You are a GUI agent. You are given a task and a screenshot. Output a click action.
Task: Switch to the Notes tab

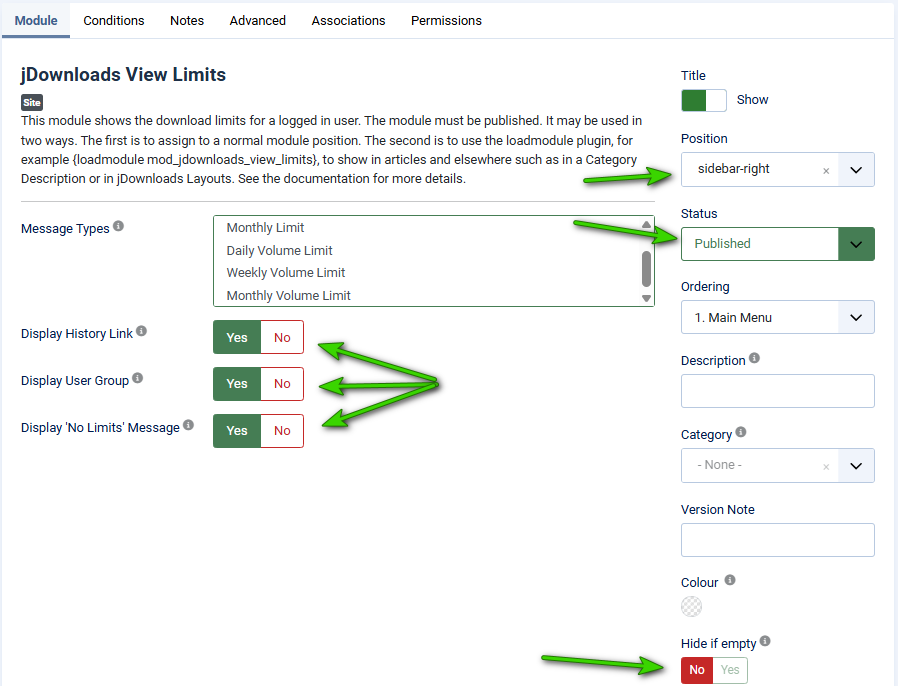[187, 21]
